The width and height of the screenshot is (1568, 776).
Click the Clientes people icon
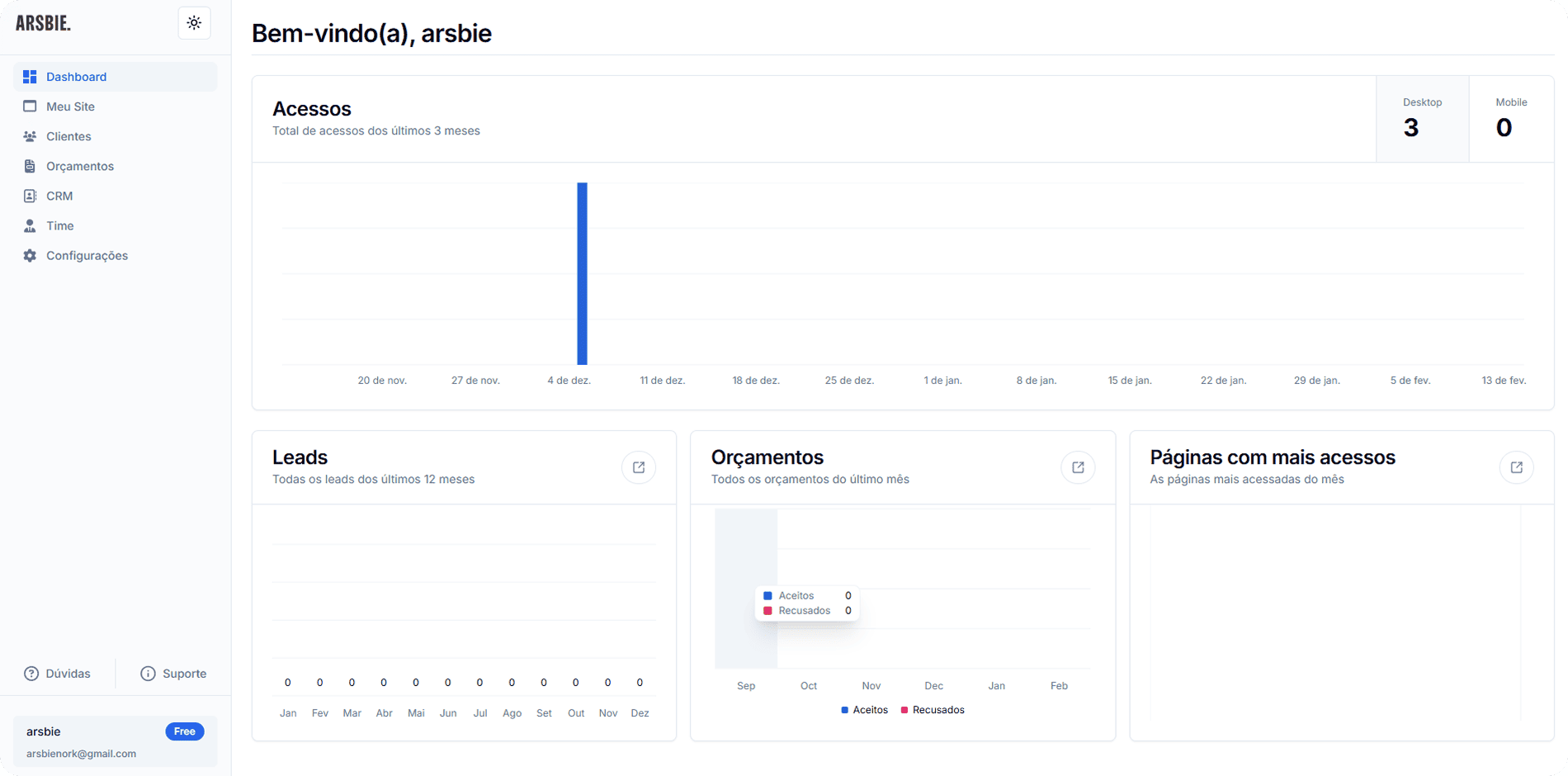click(x=30, y=136)
